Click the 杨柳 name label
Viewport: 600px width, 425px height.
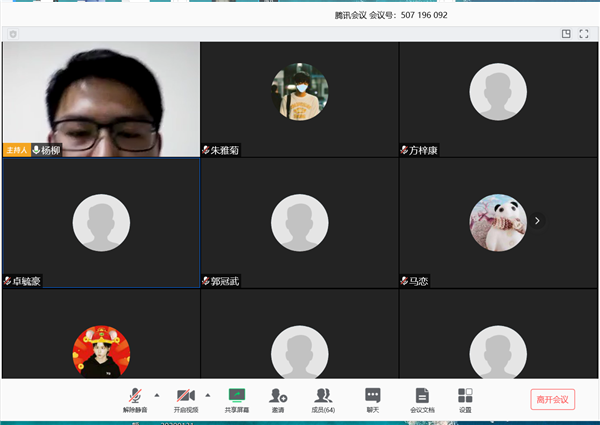[51, 150]
